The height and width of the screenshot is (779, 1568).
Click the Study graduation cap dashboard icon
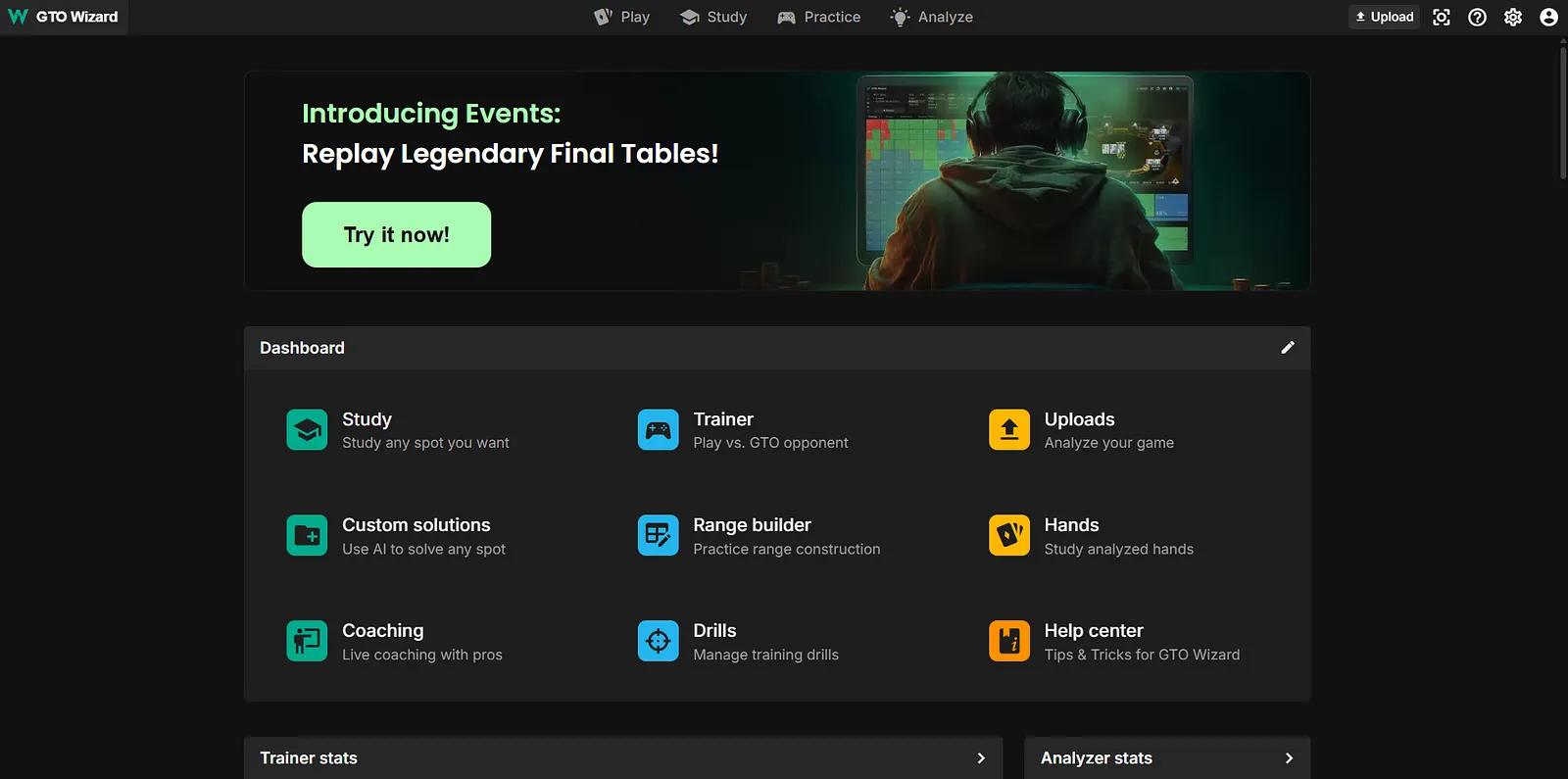(x=307, y=430)
